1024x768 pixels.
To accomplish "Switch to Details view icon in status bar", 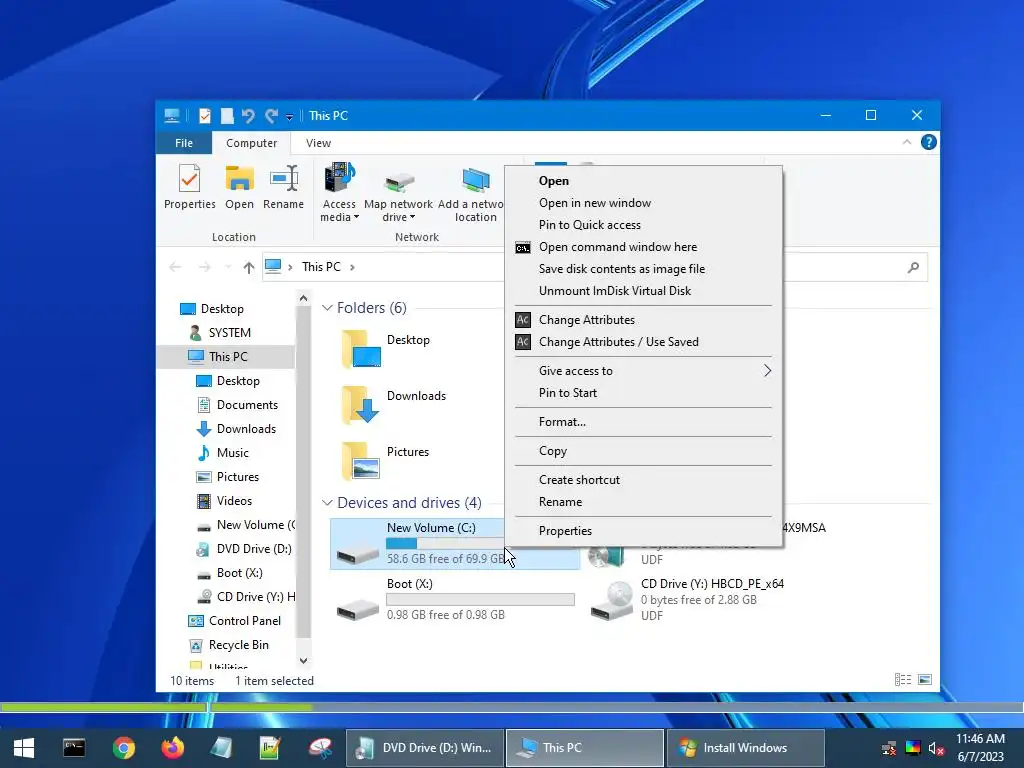I will pos(903,680).
